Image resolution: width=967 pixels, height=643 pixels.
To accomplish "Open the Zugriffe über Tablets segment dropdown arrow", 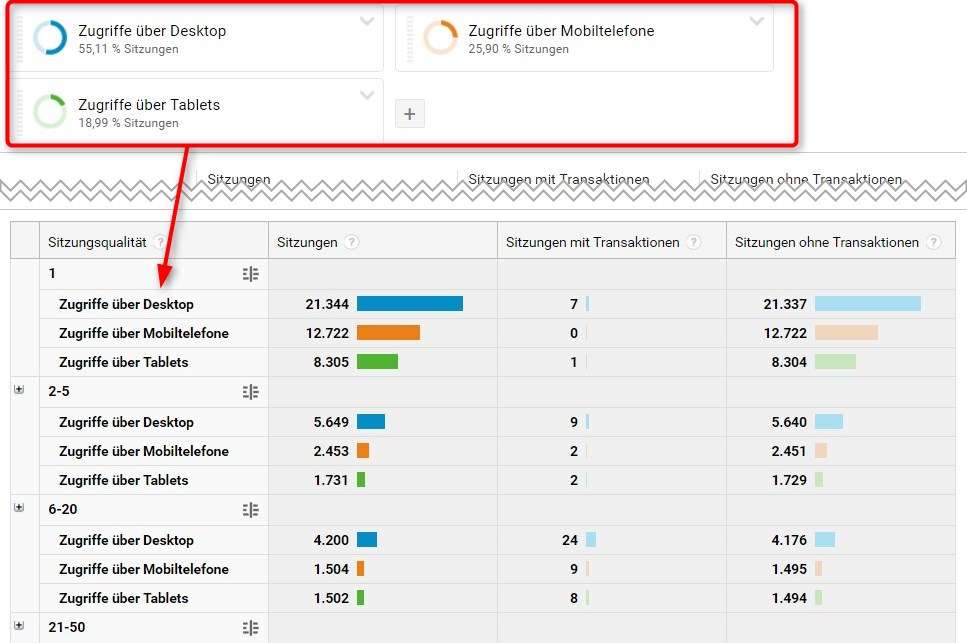I will pyautogui.click(x=367, y=95).
